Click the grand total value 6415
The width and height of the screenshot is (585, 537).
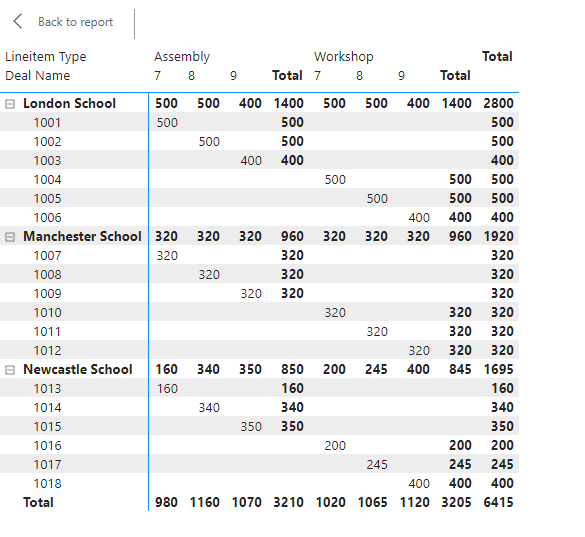click(x=498, y=502)
